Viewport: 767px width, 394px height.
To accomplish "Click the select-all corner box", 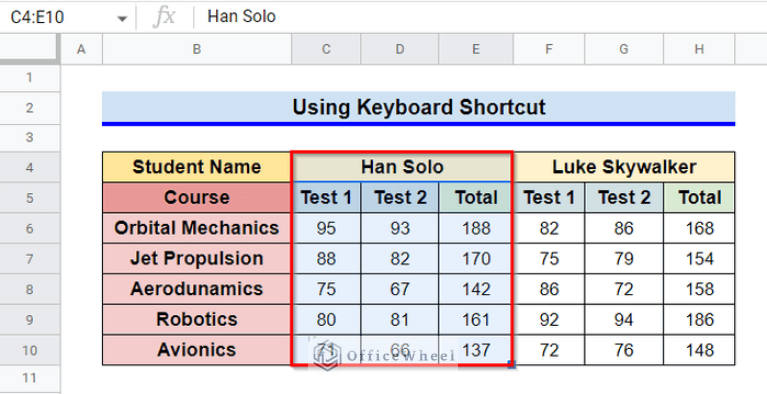I will pos(30,49).
